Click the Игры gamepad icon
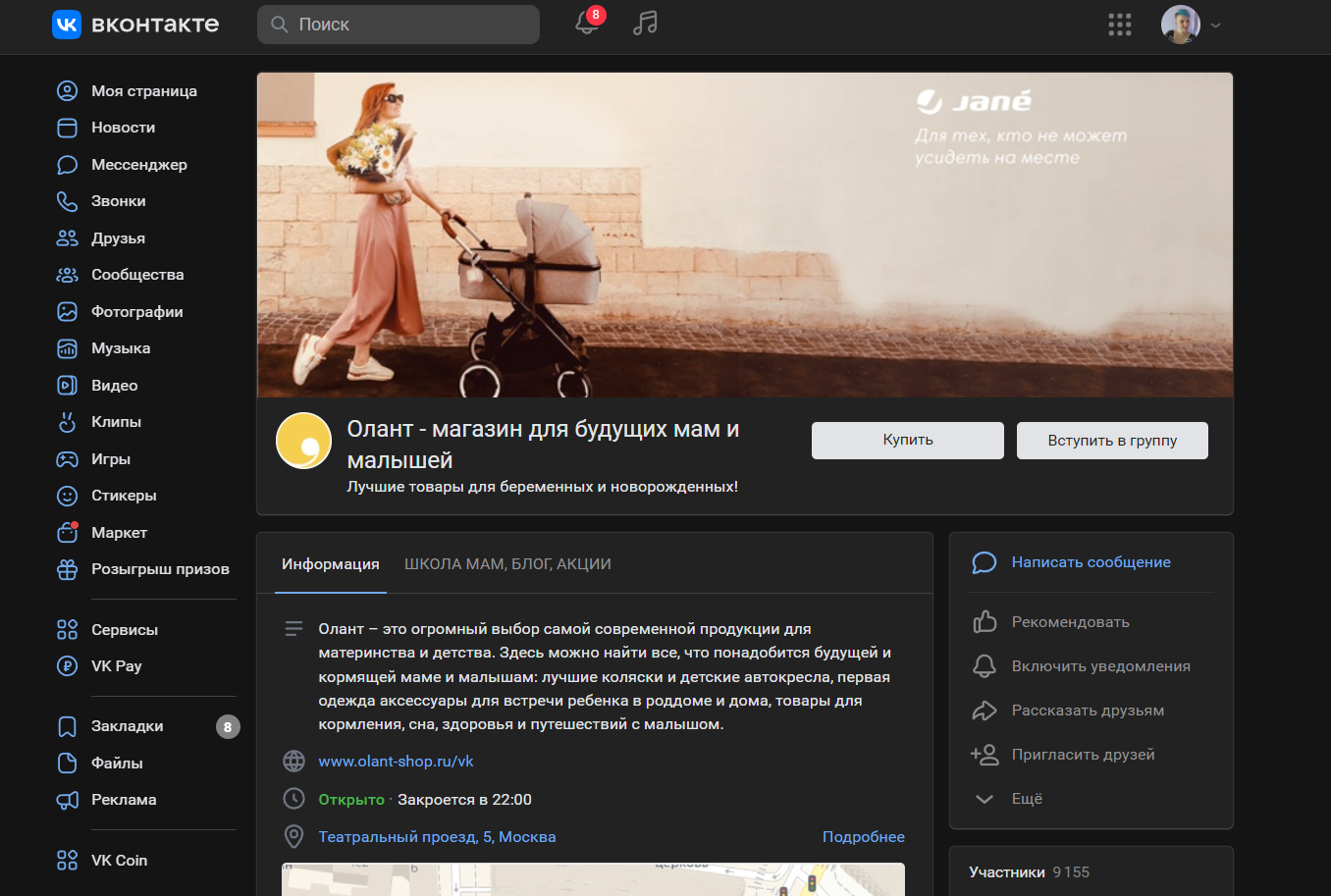The width and height of the screenshot is (1331, 896). pyautogui.click(x=67, y=459)
